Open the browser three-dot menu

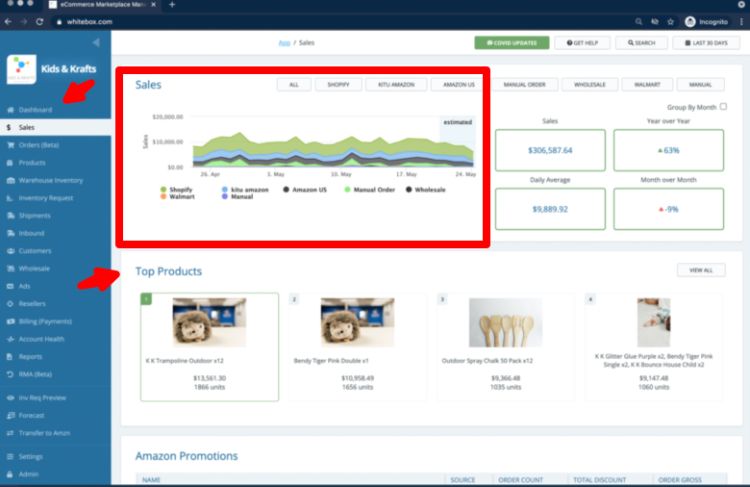pyautogui.click(x=742, y=22)
